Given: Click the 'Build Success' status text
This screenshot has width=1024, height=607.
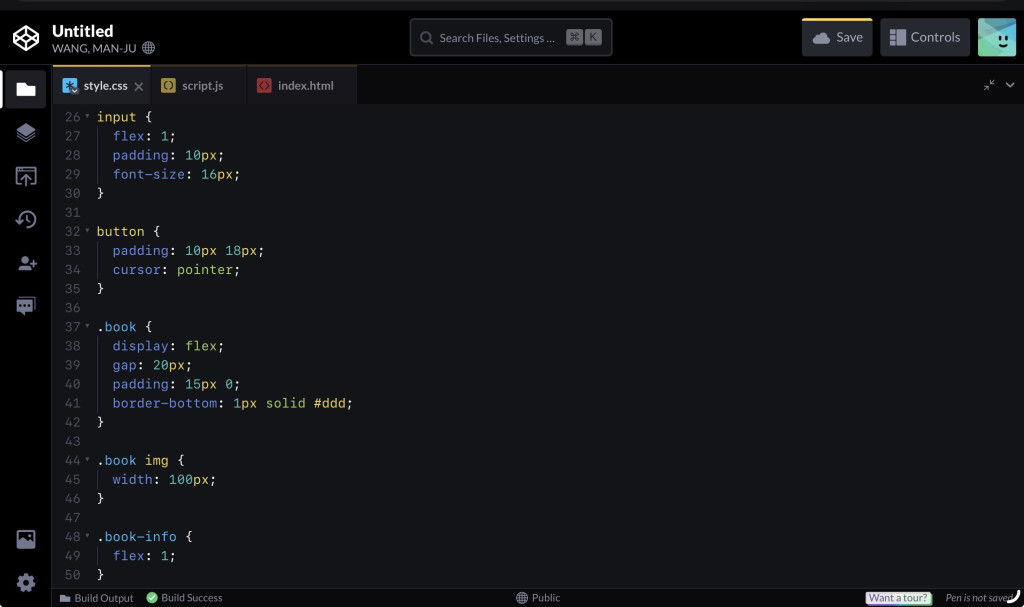Looking at the screenshot, I should (x=191, y=598).
